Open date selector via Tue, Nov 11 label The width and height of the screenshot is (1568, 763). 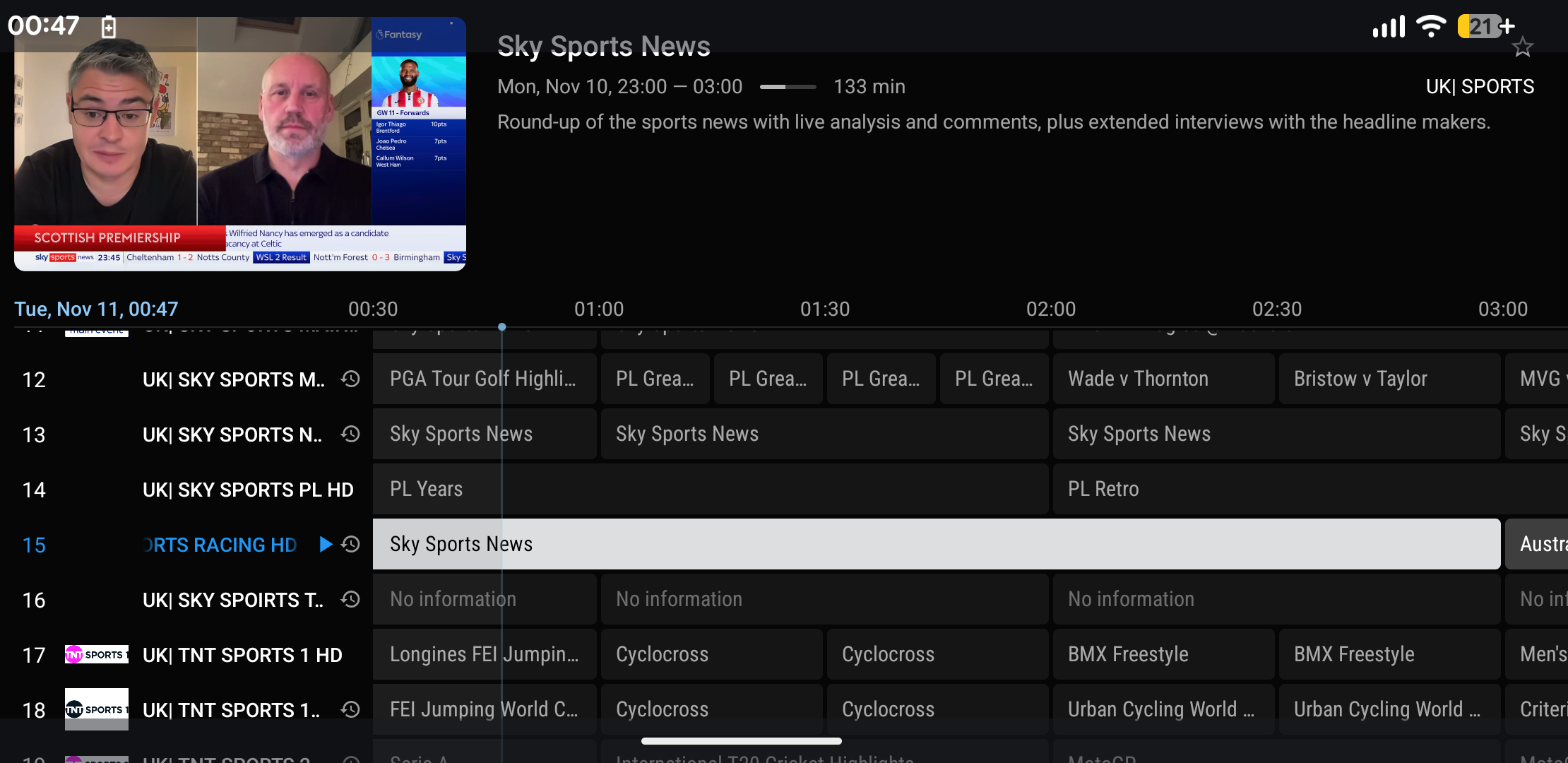click(x=95, y=309)
